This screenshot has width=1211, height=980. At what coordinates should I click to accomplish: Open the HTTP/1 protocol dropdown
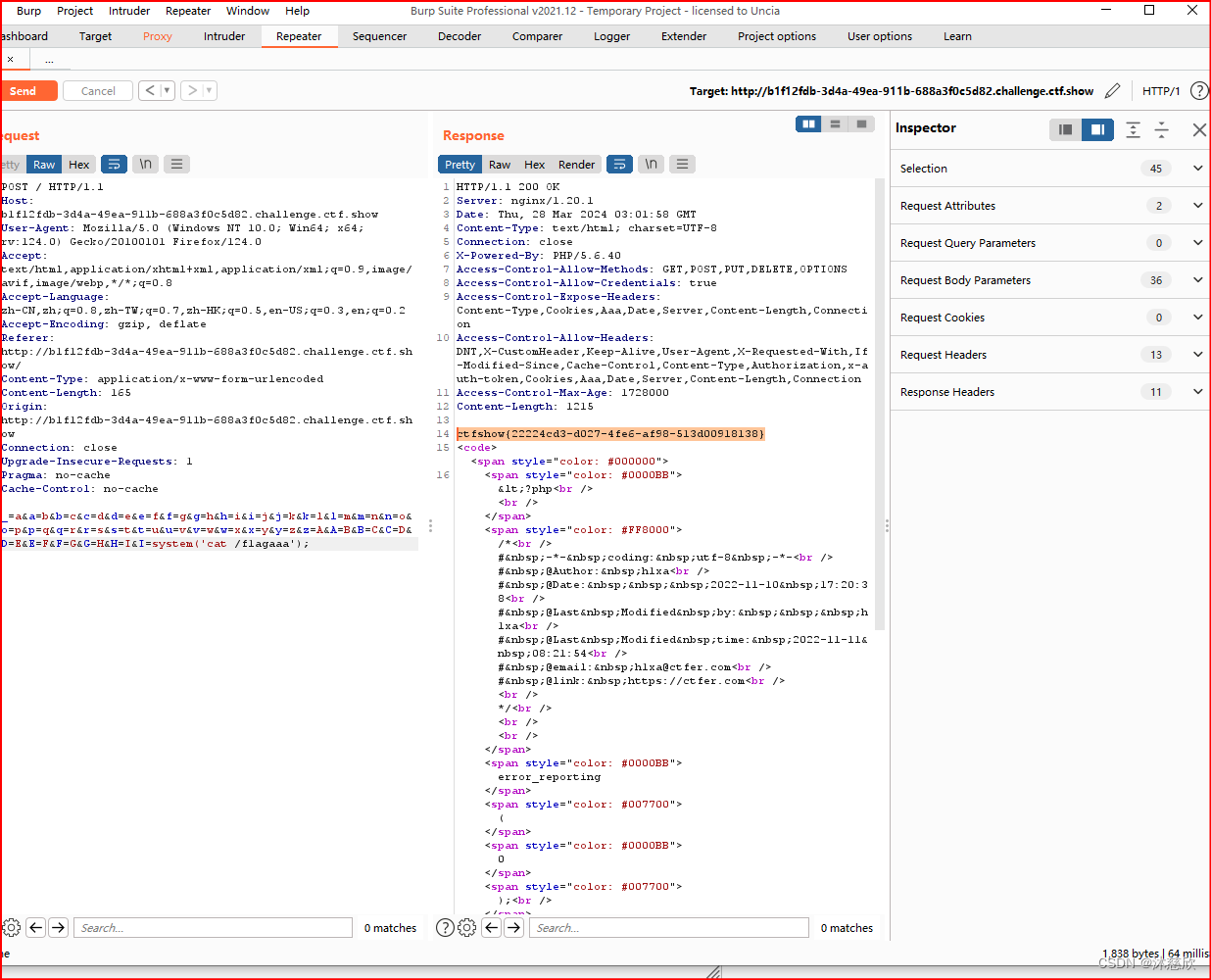(1159, 90)
